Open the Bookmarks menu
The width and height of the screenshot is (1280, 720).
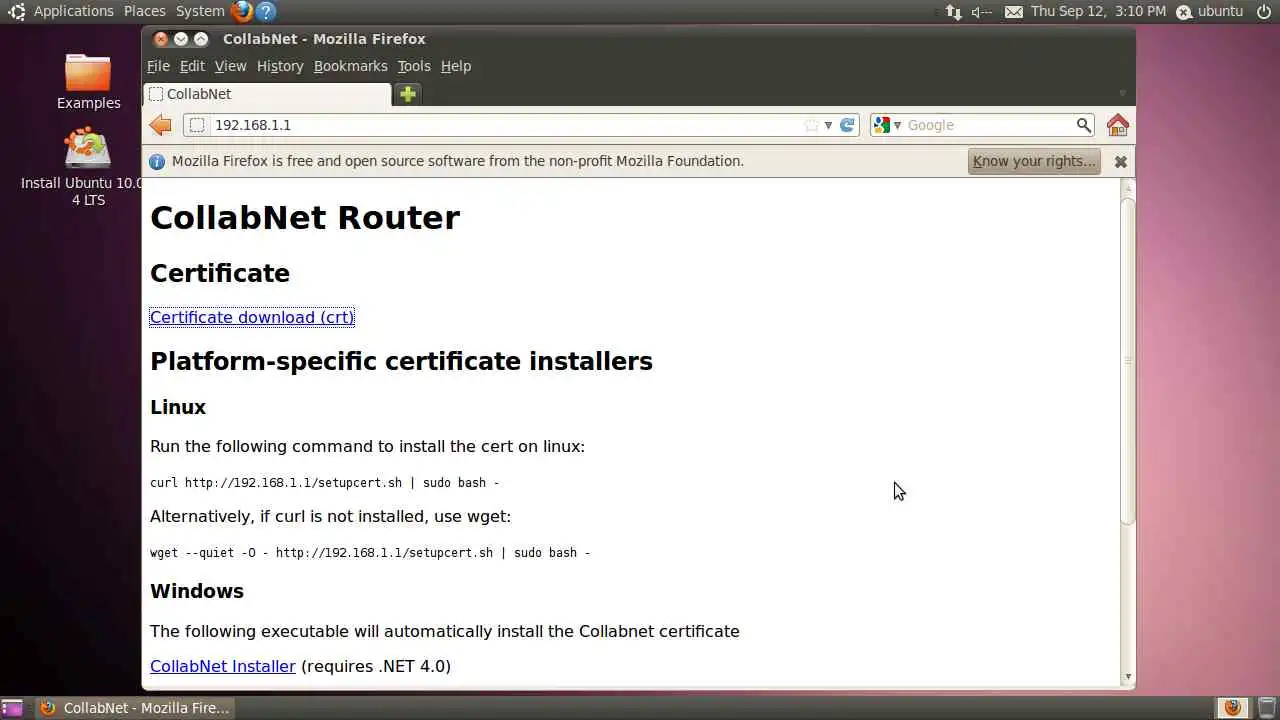(350, 66)
